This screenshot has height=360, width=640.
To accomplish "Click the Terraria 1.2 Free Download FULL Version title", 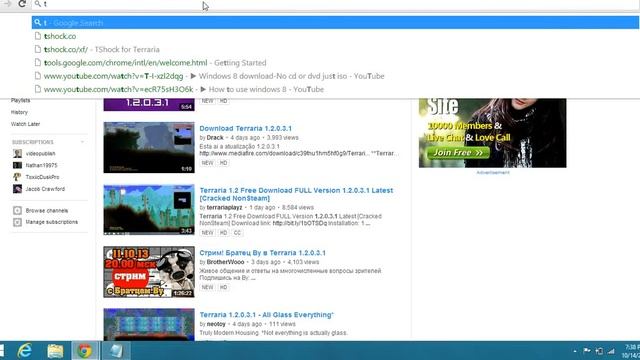I will point(296,194).
